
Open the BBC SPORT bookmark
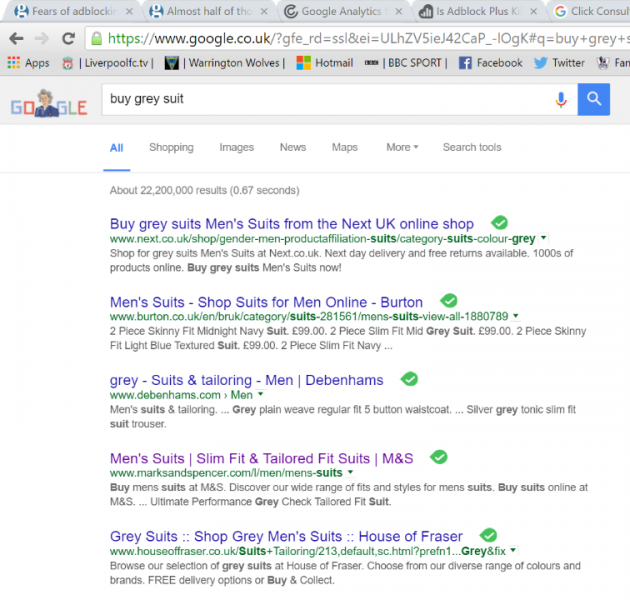406,63
